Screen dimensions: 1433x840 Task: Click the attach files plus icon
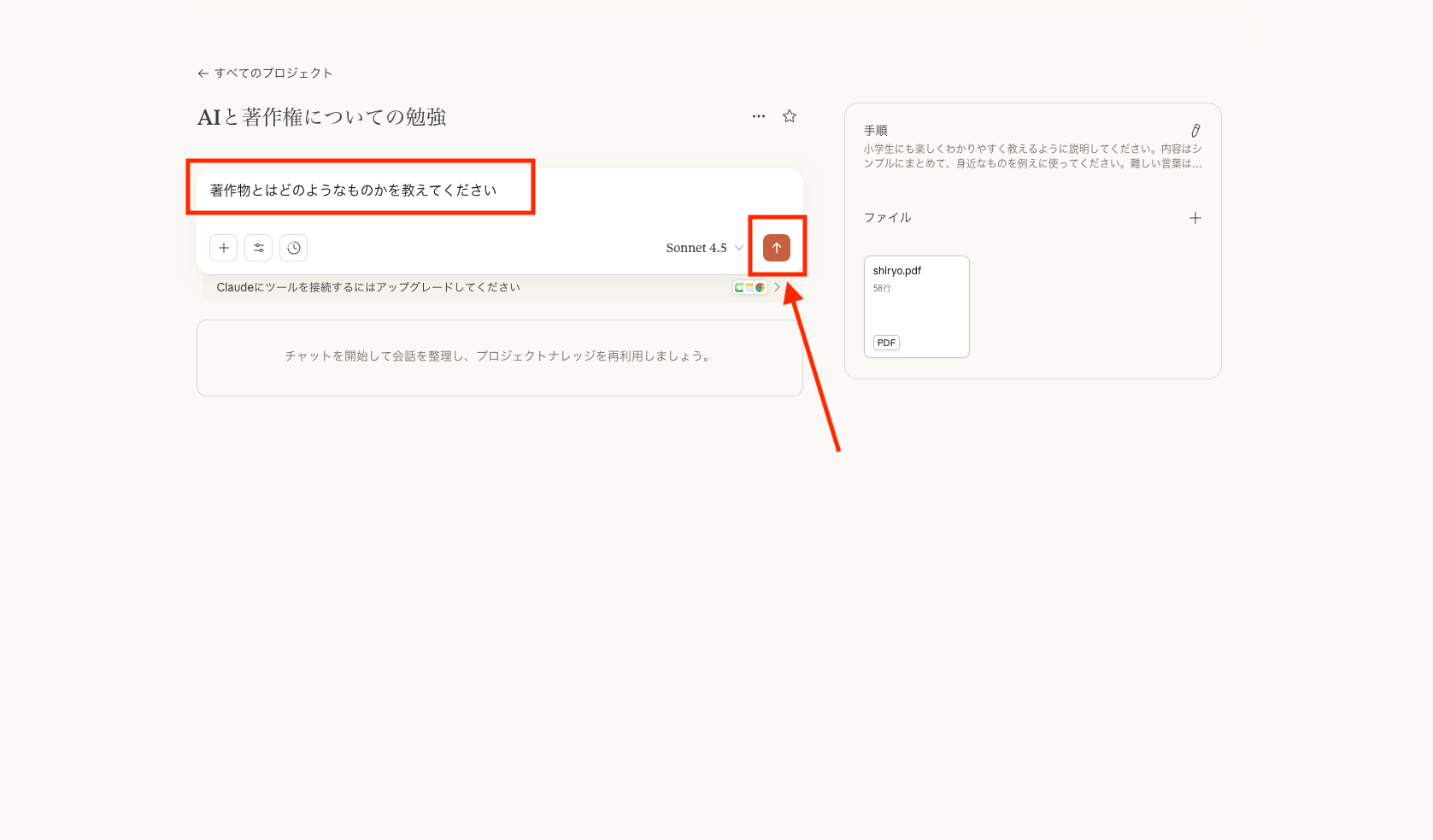(223, 247)
